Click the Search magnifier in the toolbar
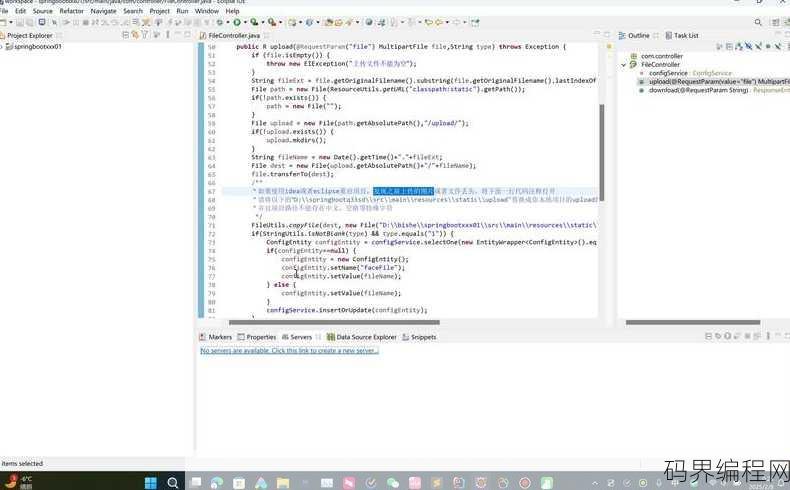The height and width of the screenshot is (490, 790). (x=758, y=22)
